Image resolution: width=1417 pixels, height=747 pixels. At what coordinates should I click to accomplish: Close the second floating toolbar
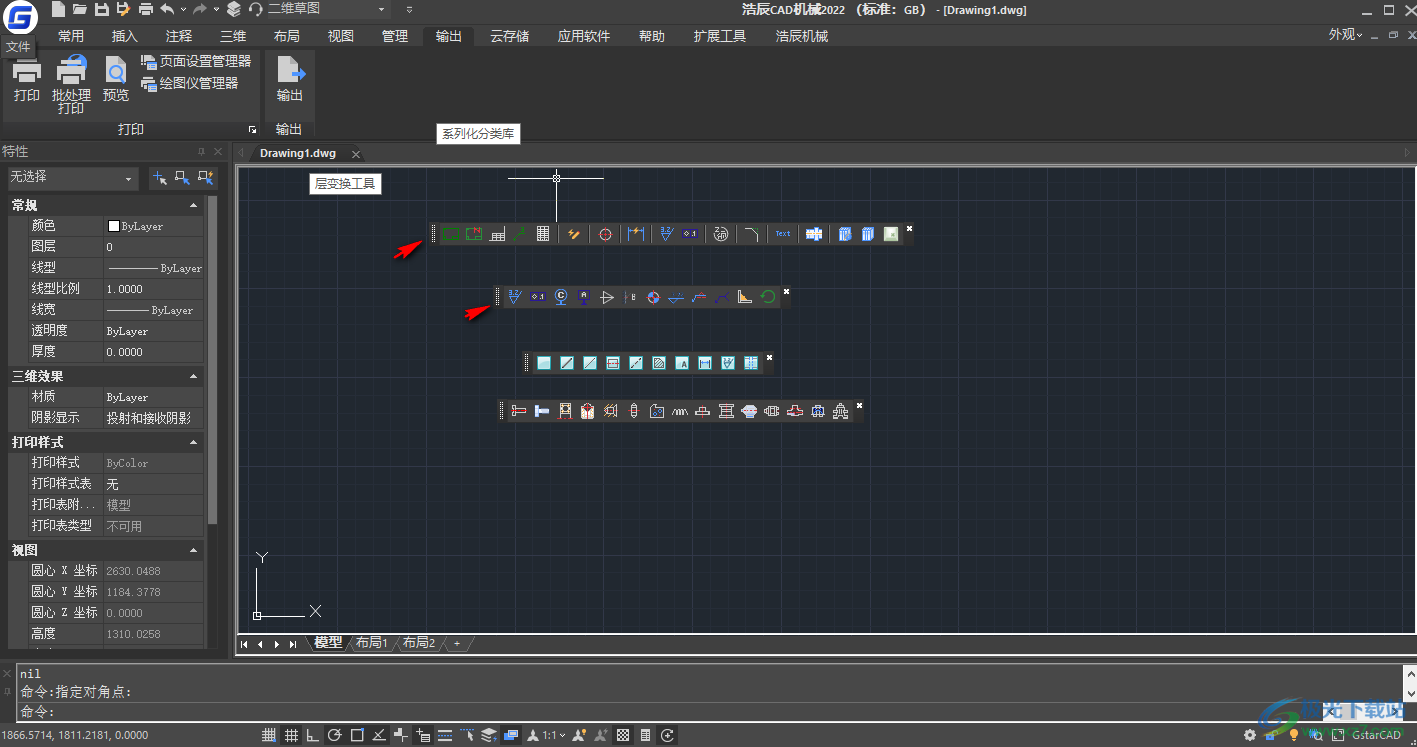pyautogui.click(x=786, y=291)
